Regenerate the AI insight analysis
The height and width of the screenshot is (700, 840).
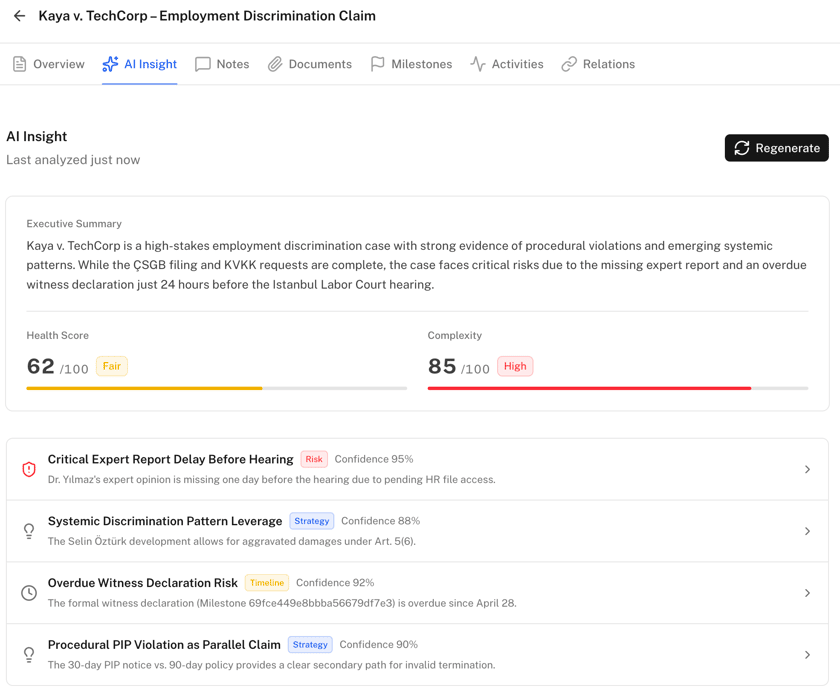(x=777, y=148)
